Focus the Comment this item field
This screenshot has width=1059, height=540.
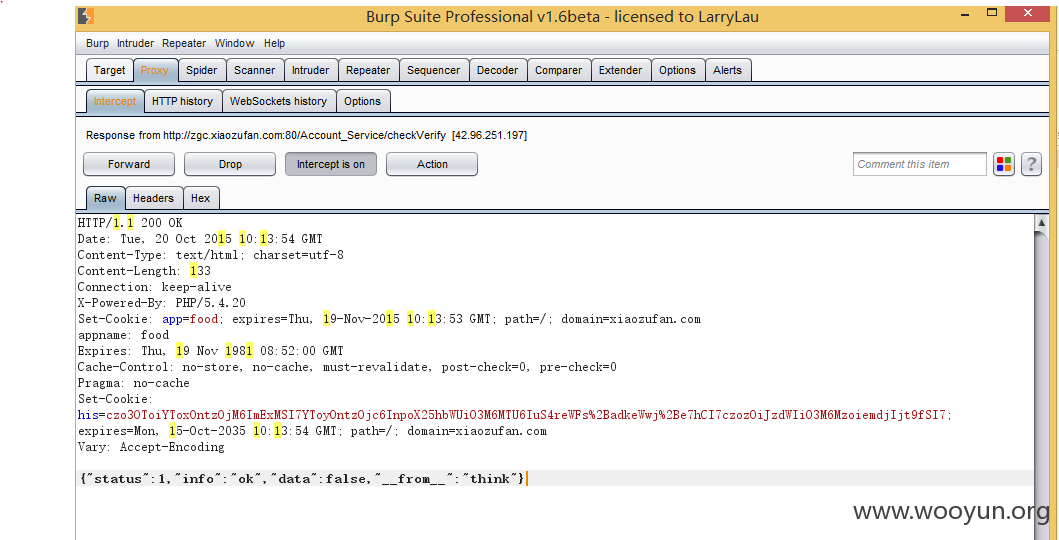pyautogui.click(x=920, y=164)
